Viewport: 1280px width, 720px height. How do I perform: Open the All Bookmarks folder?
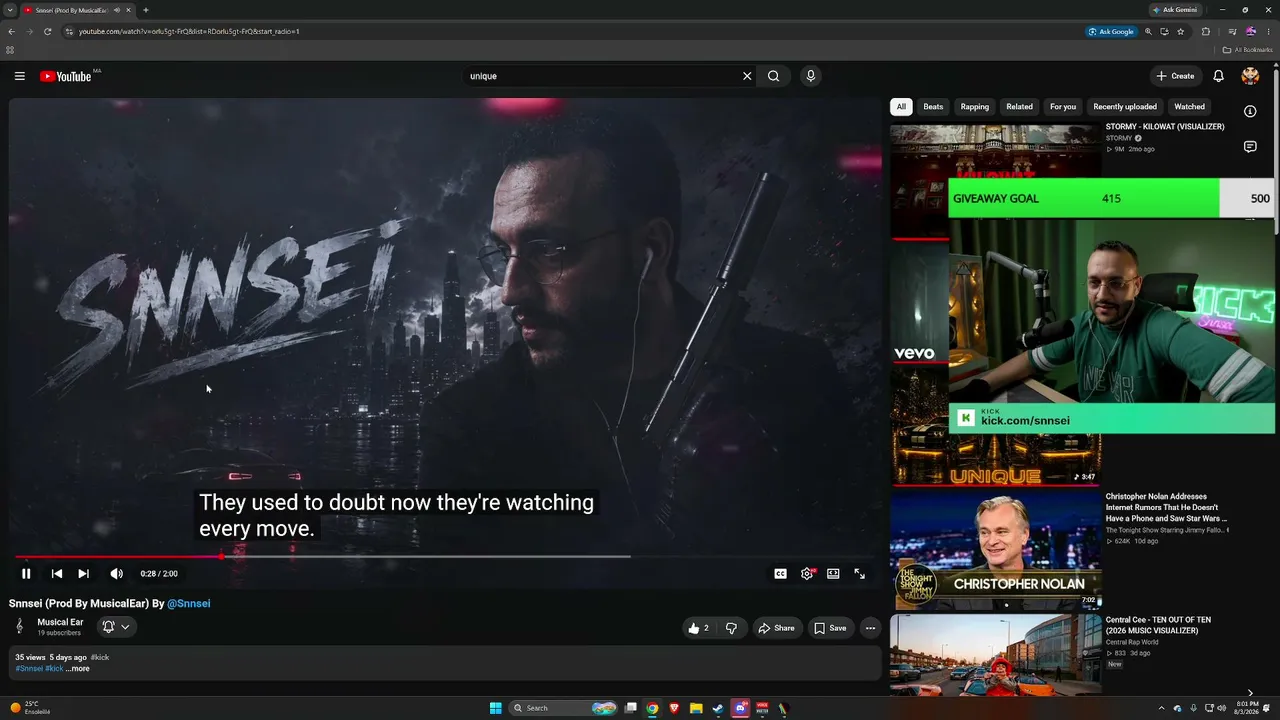pyautogui.click(x=1248, y=49)
